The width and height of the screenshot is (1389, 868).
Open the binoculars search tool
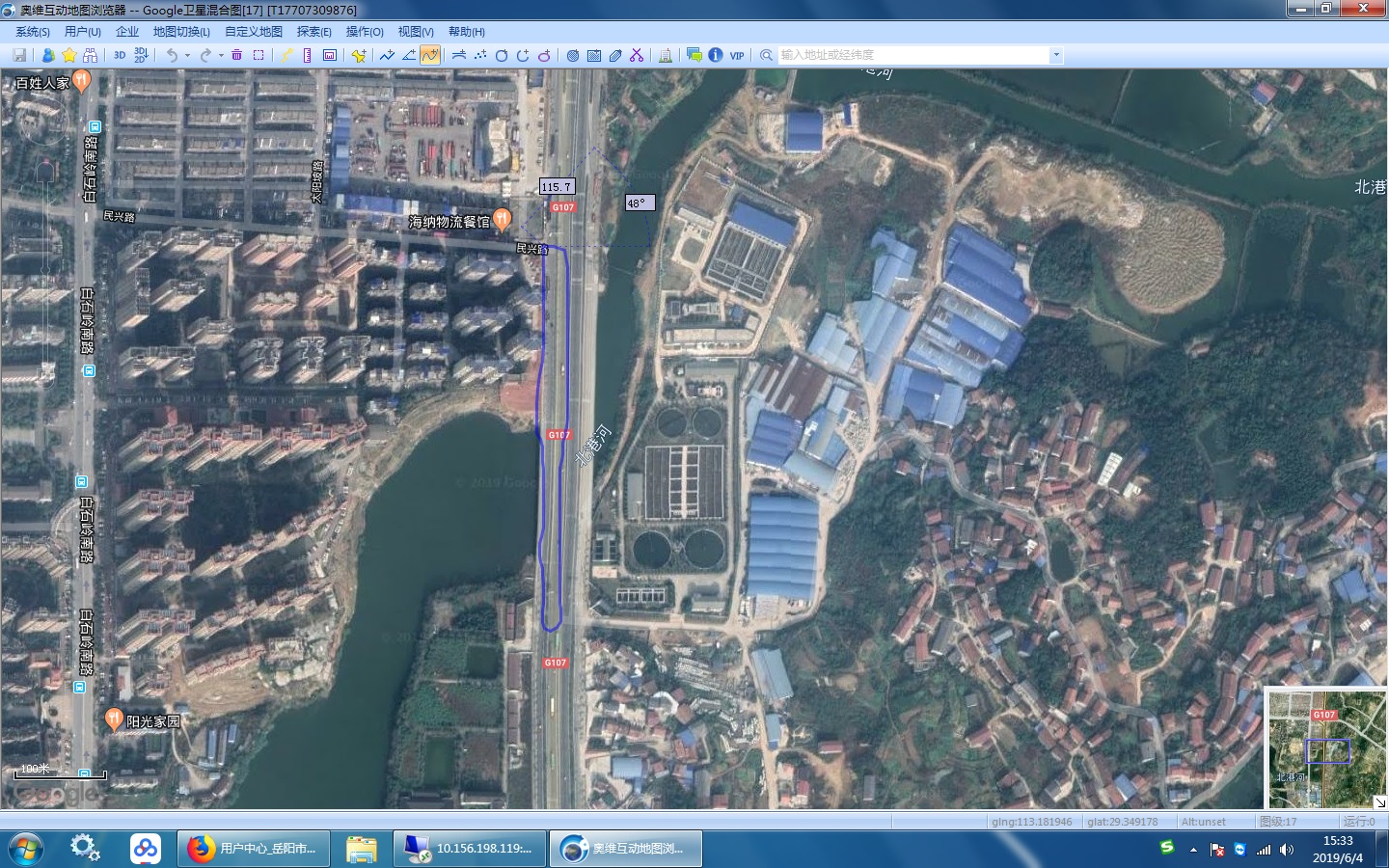point(91,55)
